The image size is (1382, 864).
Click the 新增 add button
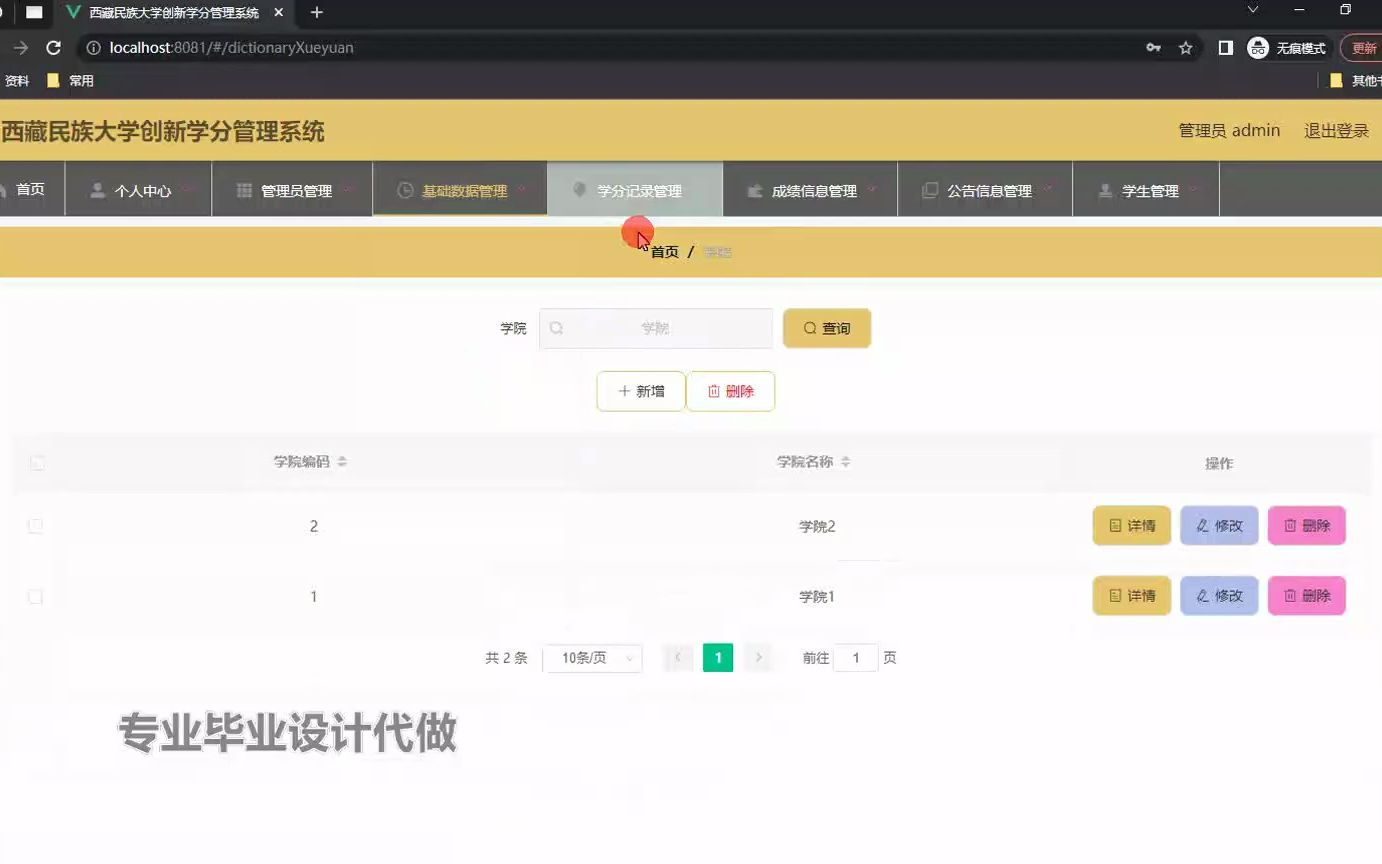(x=641, y=391)
